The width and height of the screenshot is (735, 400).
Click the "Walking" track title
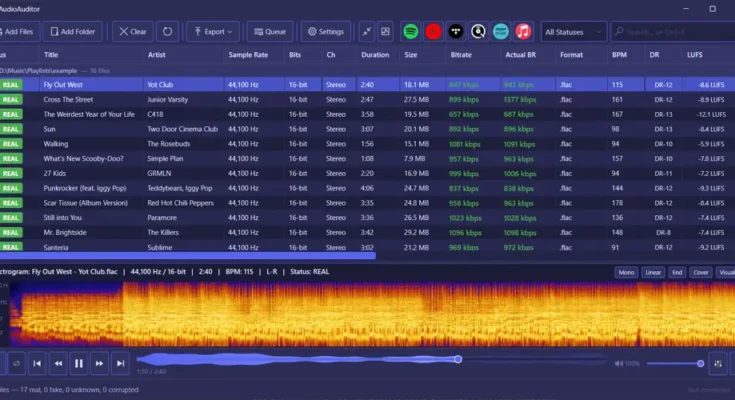(56, 144)
